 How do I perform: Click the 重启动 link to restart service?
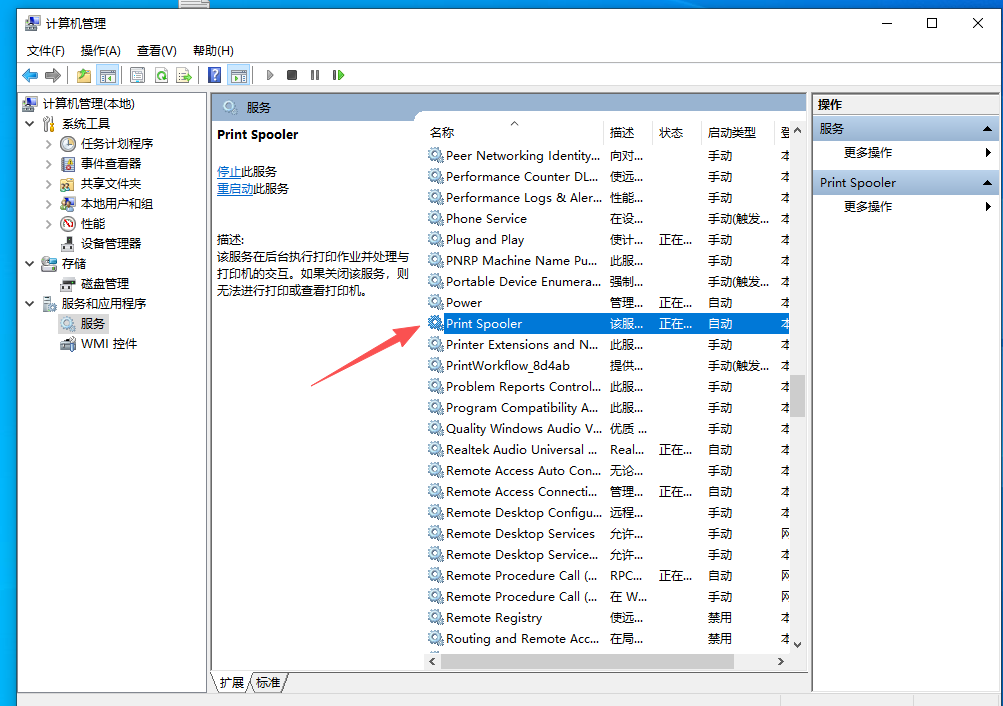coord(235,188)
